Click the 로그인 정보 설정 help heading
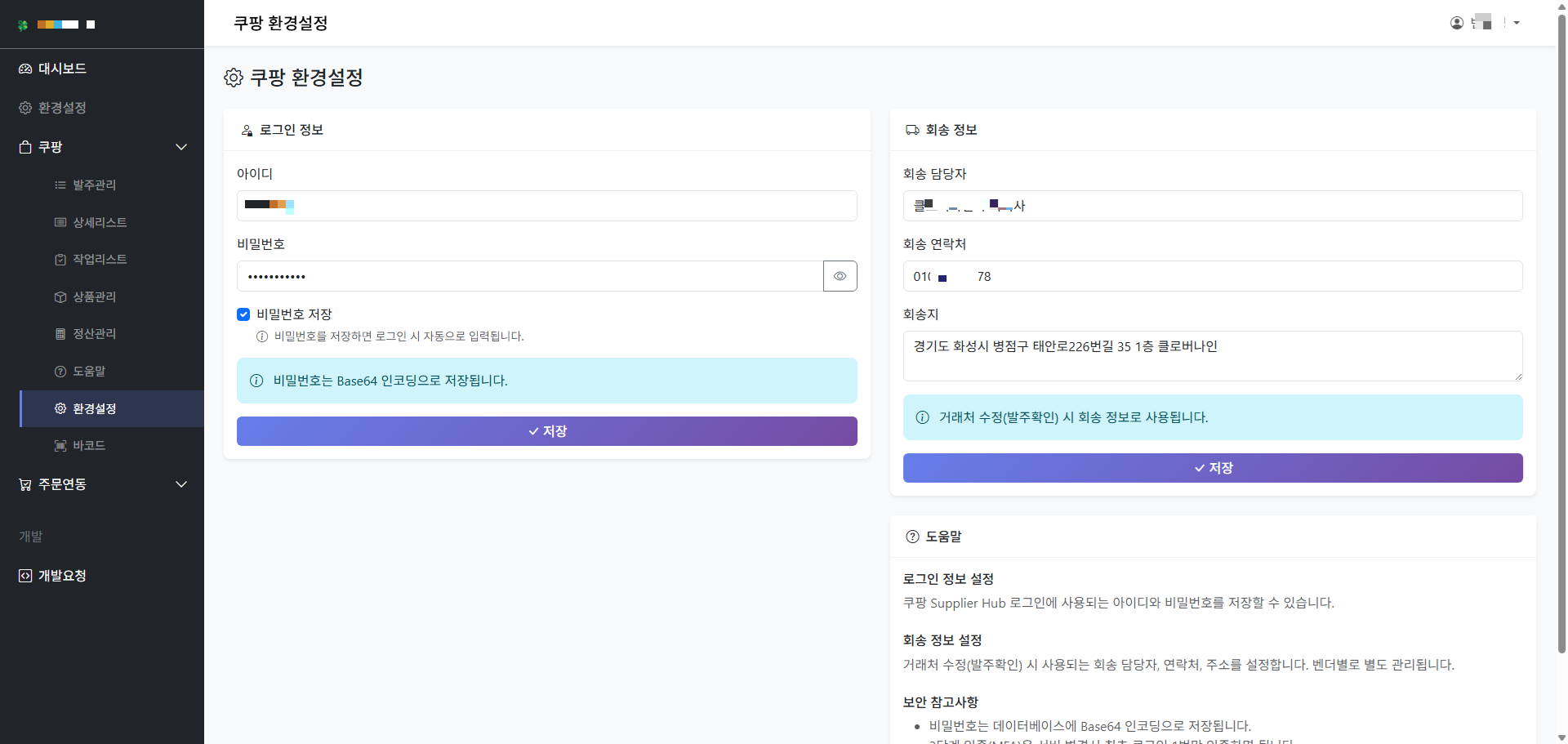Screen dimensions: 1568x744 [948, 579]
